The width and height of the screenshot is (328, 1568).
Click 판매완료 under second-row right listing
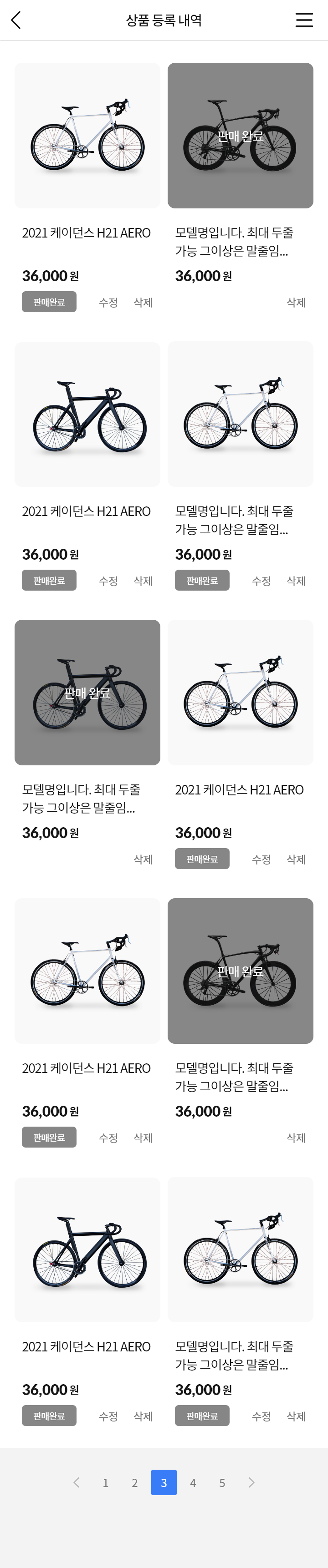202,580
